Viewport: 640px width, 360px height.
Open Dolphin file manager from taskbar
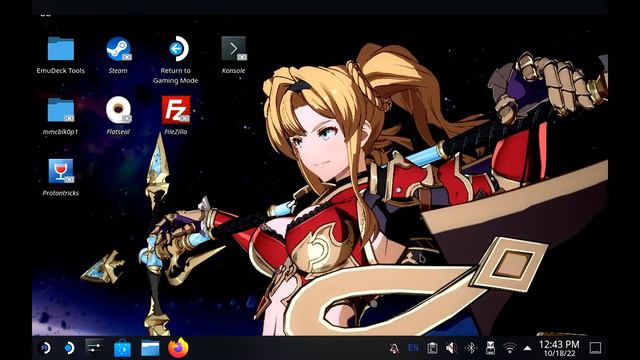pos(150,348)
